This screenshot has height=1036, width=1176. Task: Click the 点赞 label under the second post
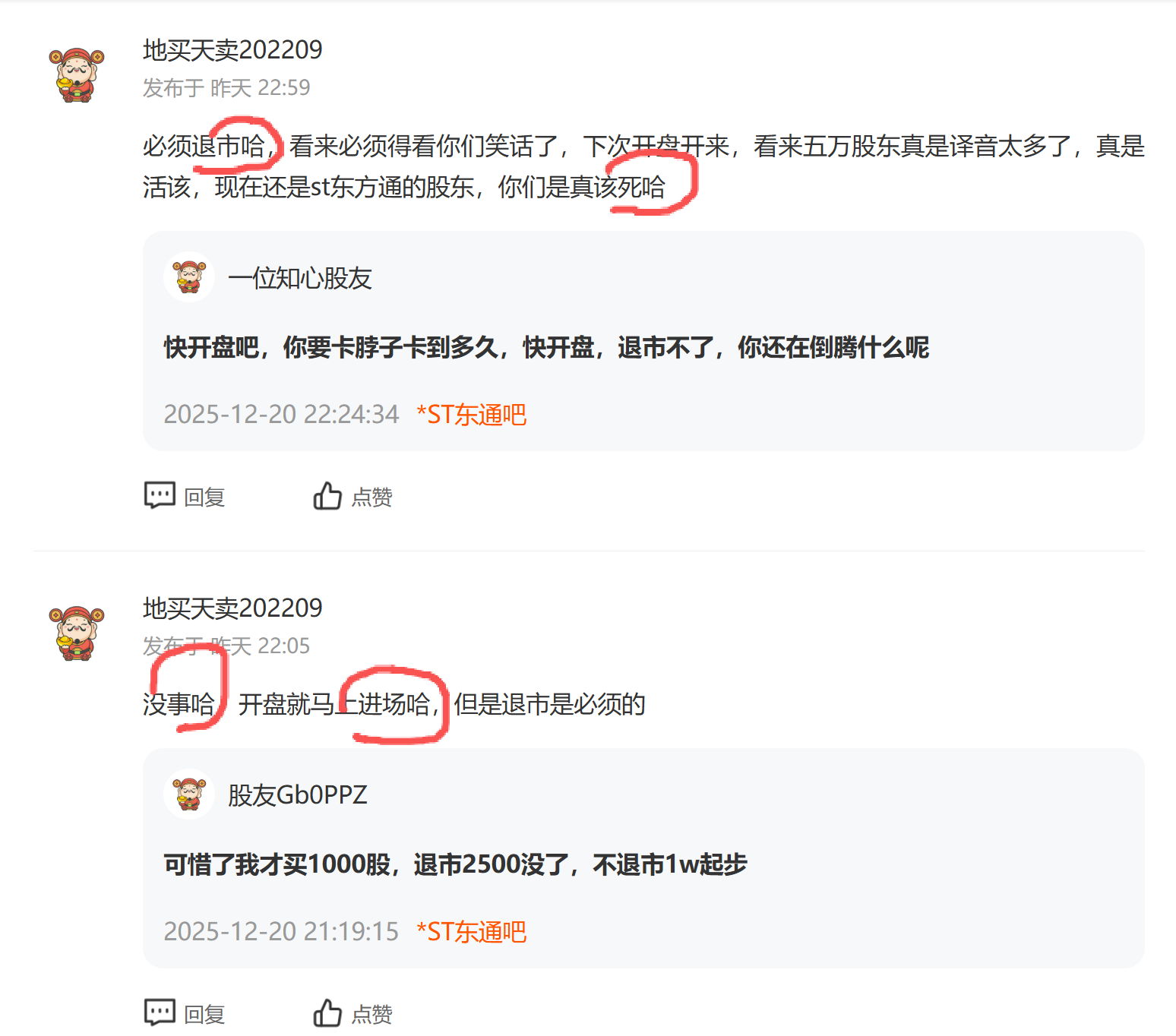(x=372, y=1015)
